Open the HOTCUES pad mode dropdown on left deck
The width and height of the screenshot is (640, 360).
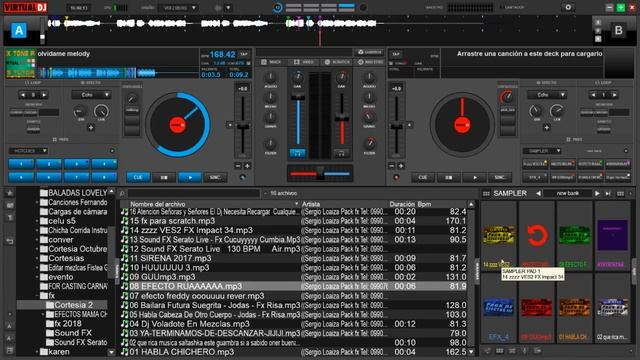tap(28, 151)
